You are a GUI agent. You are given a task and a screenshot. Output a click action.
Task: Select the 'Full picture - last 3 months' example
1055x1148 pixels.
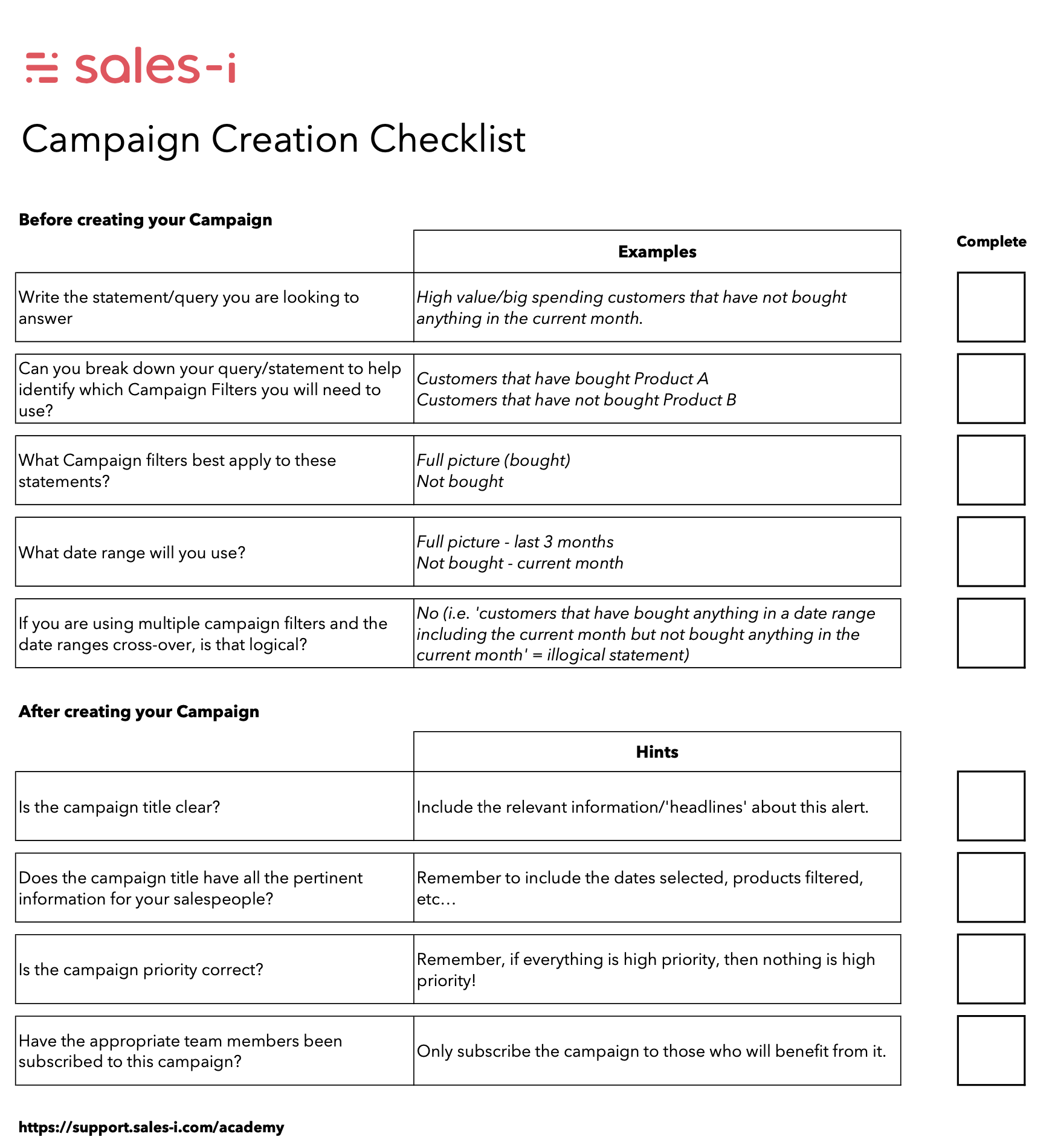[515, 541]
